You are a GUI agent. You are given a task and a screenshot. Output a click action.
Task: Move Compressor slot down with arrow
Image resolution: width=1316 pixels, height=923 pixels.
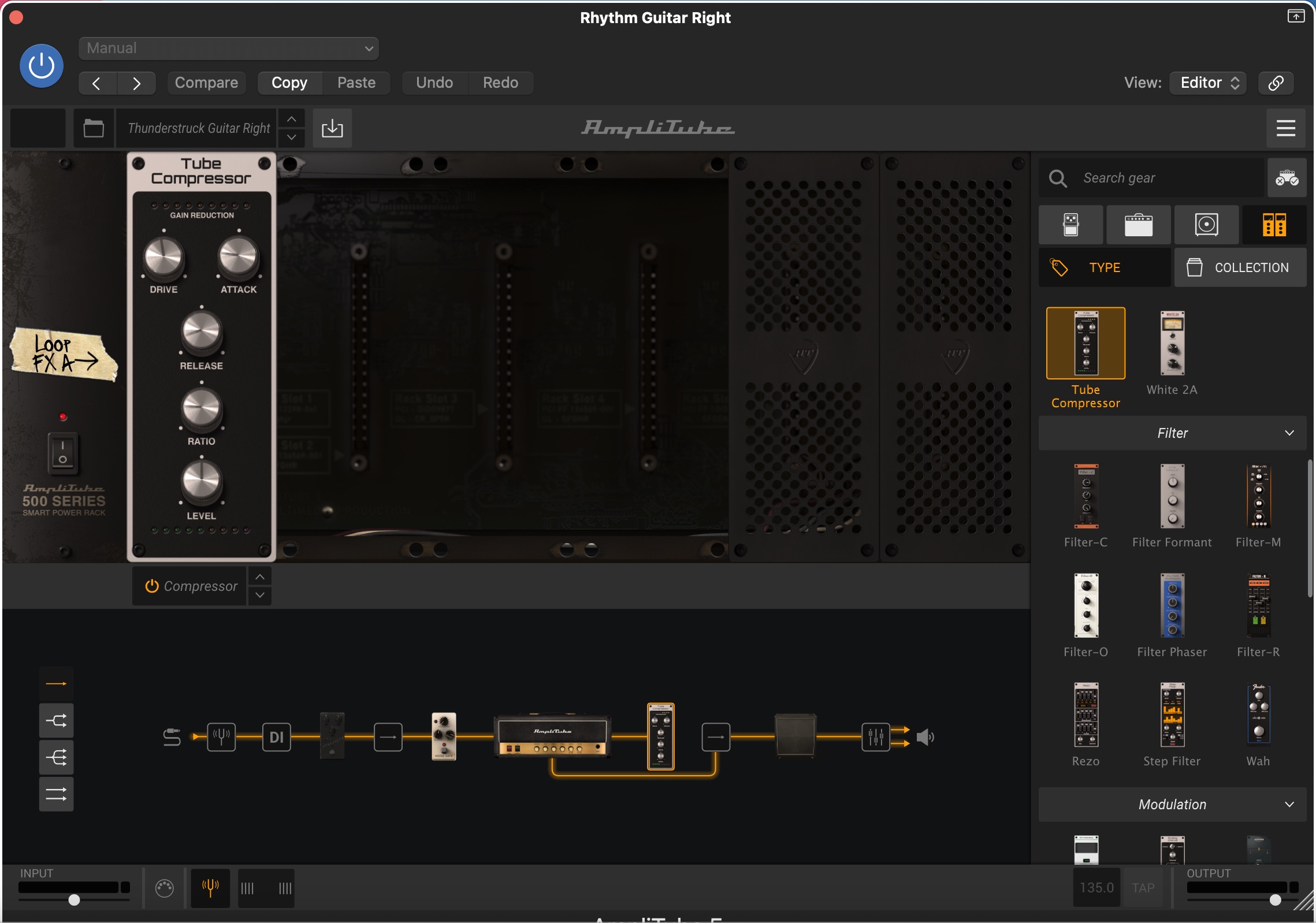click(260, 595)
